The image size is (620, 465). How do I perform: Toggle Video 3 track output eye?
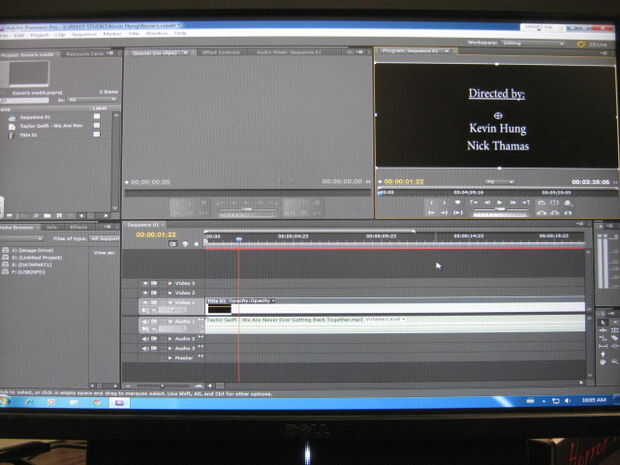(x=145, y=284)
